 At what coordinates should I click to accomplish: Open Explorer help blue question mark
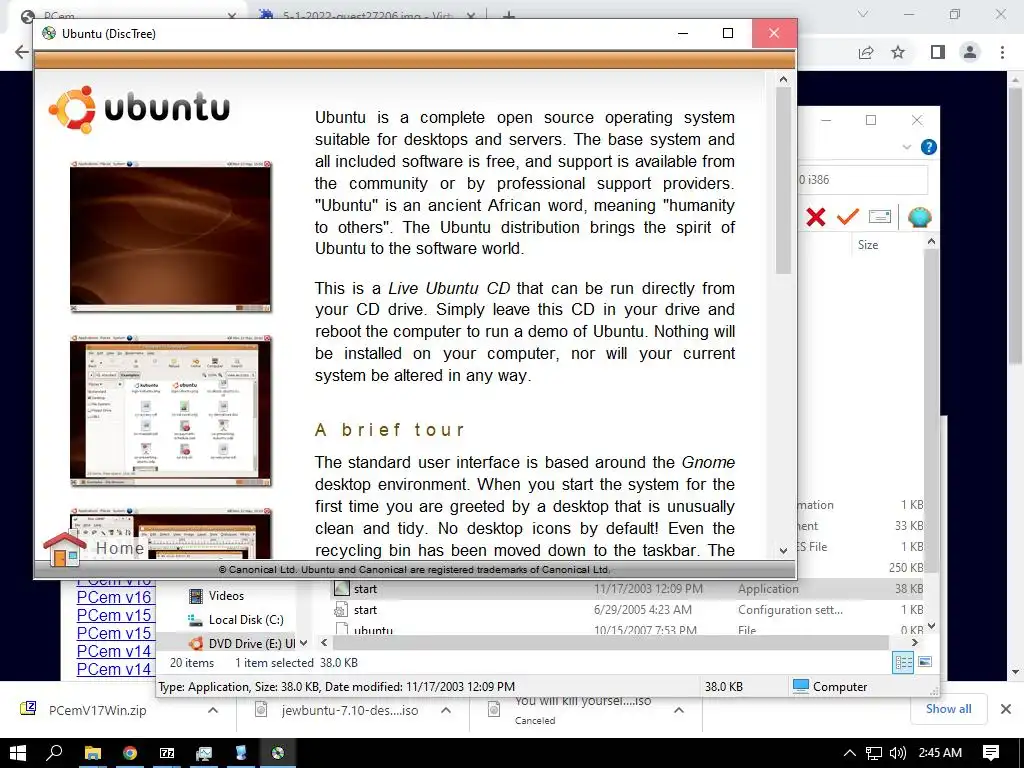[928, 147]
